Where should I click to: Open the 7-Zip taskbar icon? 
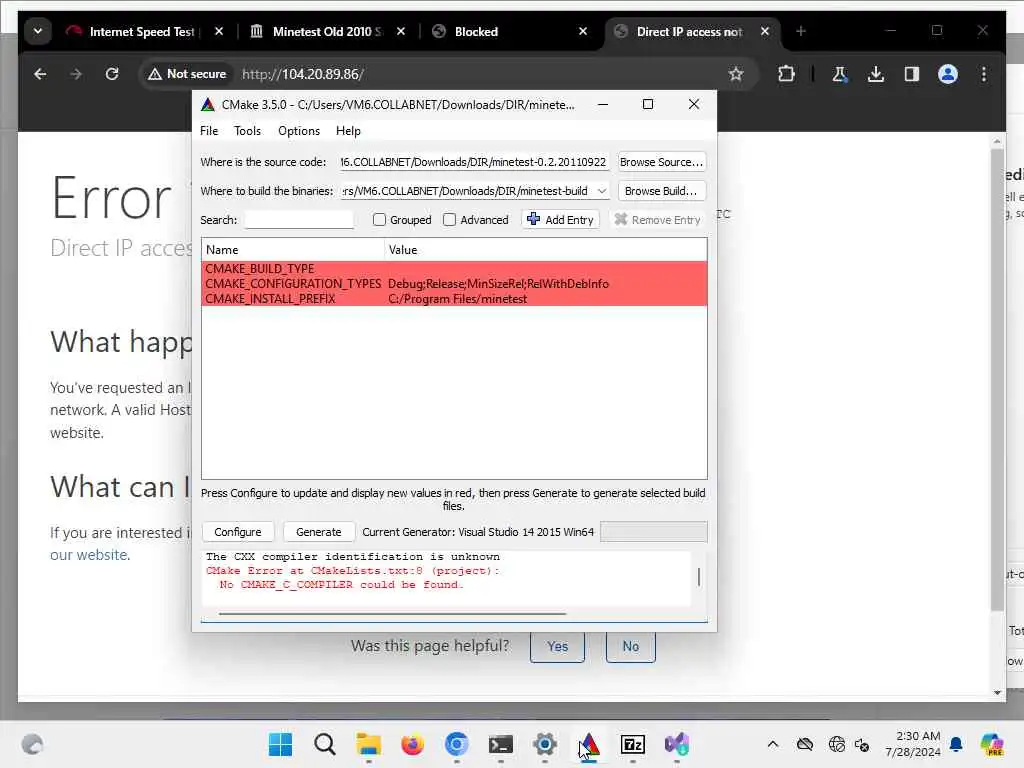click(x=632, y=744)
